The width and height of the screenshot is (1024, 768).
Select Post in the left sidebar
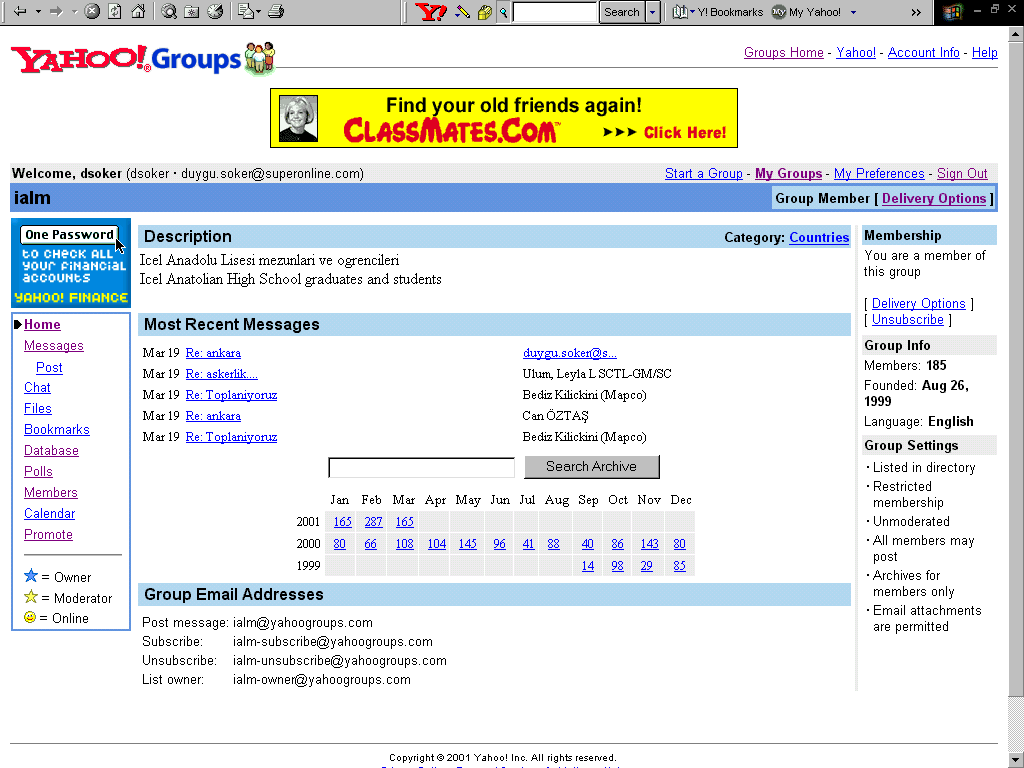pyautogui.click(x=49, y=368)
